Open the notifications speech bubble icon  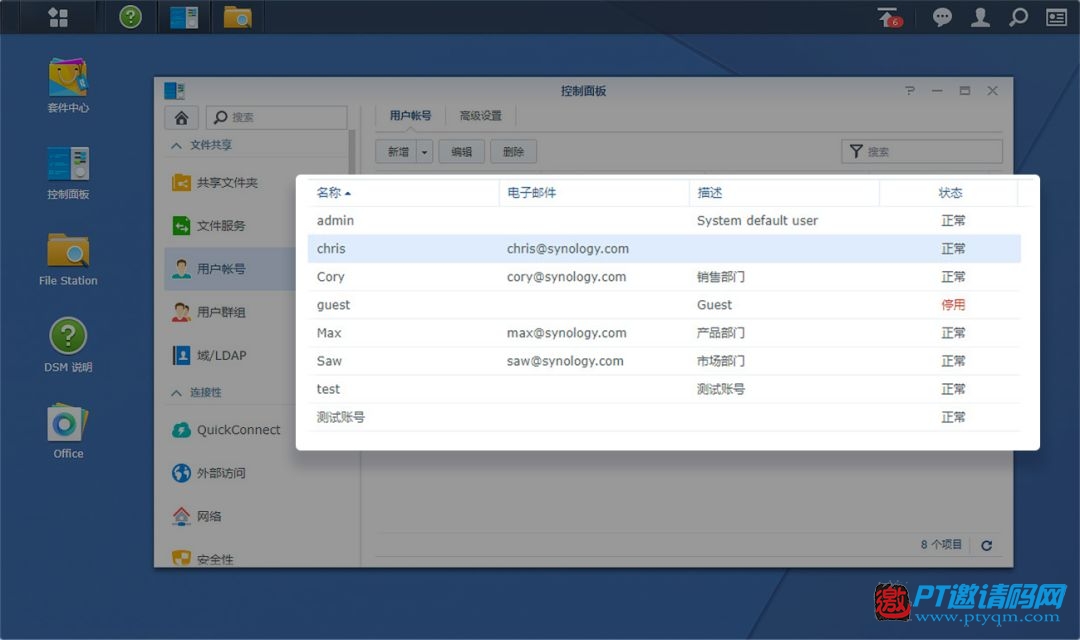942,17
